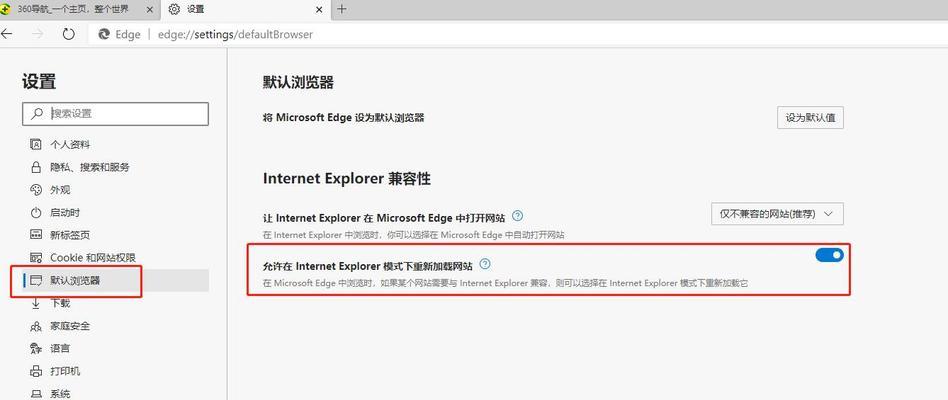Click the browser forward arrow
Screen dimensions: 948x400
(37, 34)
